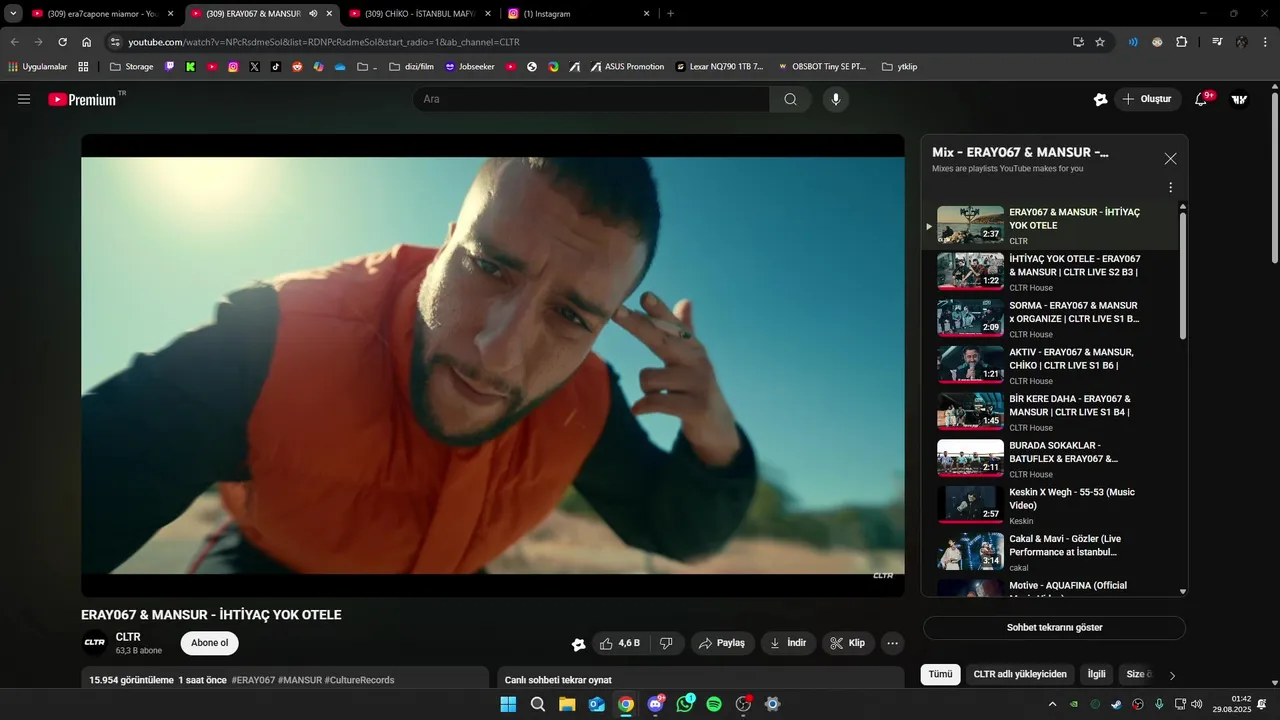Click install app icon in address bar
This screenshot has height=720, width=1280.
click(1078, 42)
